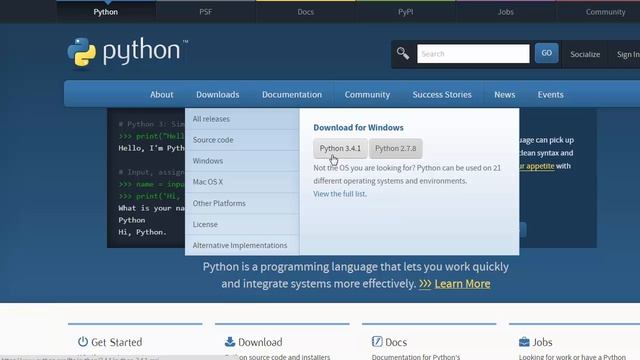Open the PyPI top tab

pyautogui.click(x=406, y=12)
